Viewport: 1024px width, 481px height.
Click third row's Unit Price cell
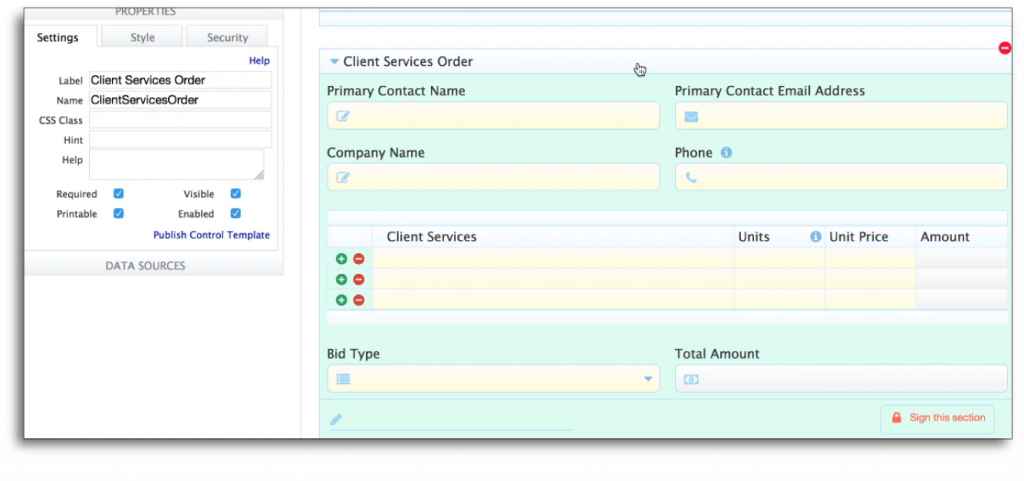coord(871,300)
